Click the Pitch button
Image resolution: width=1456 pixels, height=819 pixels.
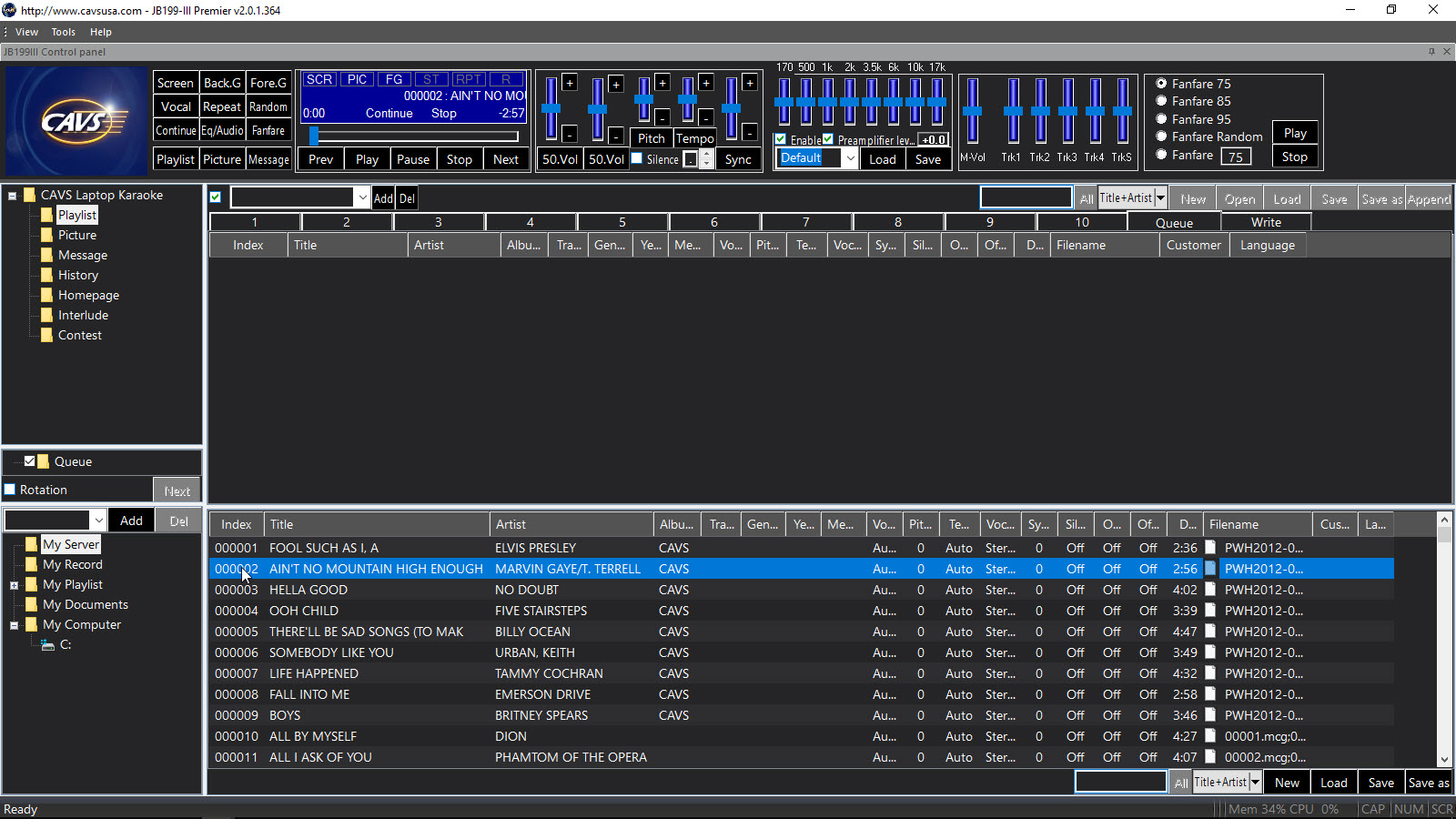[x=652, y=138]
